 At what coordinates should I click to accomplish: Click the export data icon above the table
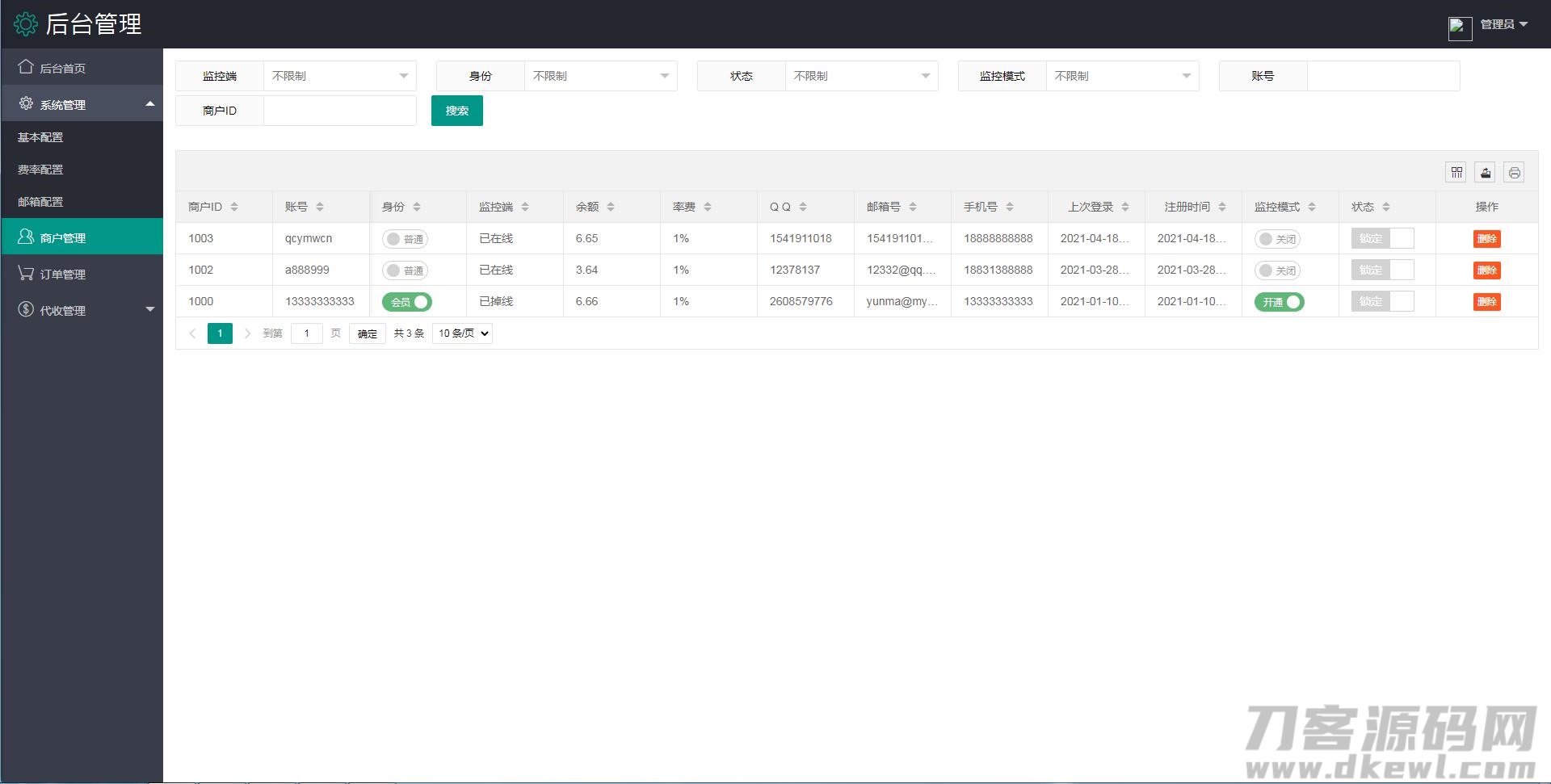click(x=1485, y=172)
